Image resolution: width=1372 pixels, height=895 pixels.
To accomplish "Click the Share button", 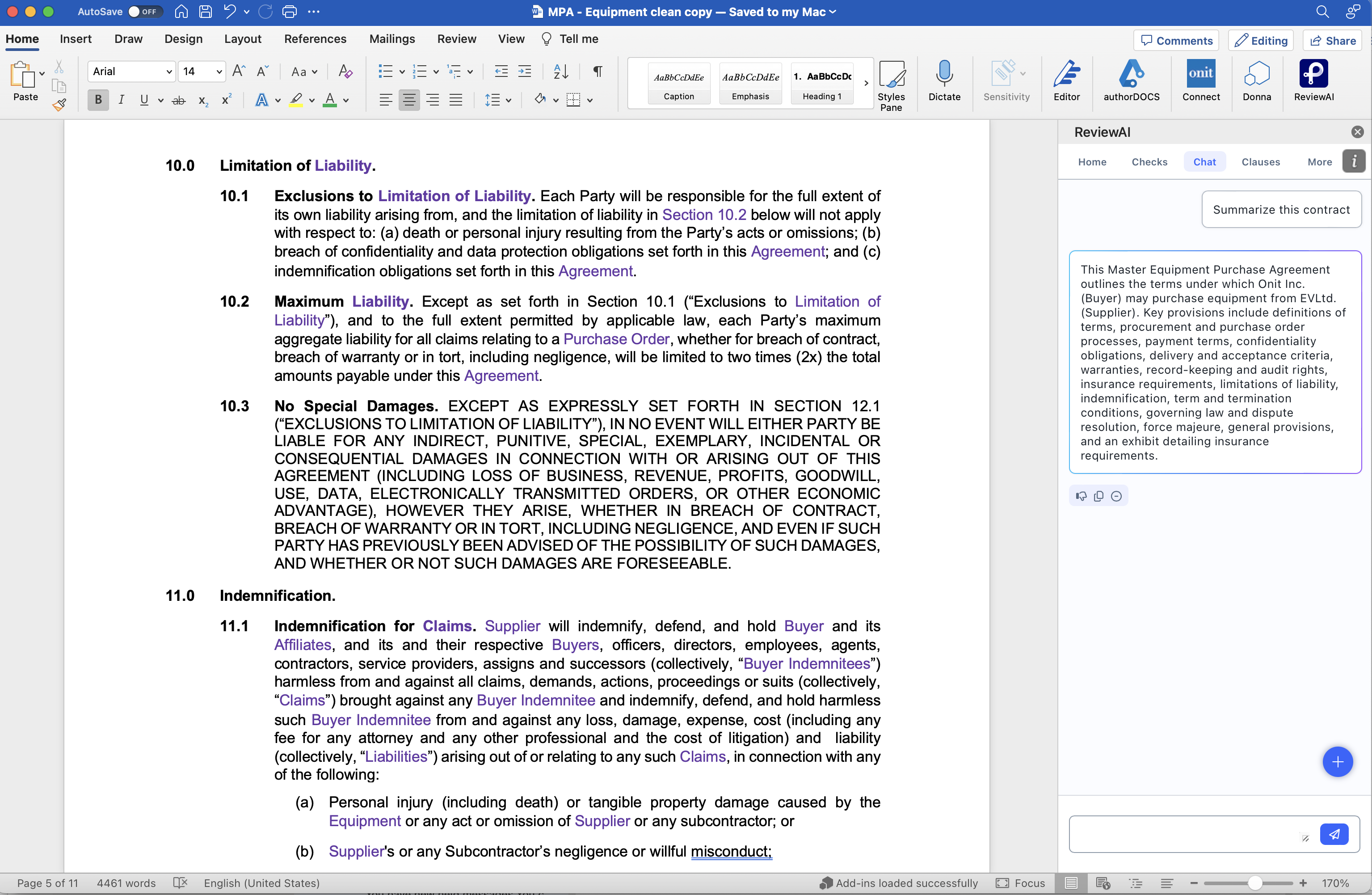I will tap(1332, 40).
